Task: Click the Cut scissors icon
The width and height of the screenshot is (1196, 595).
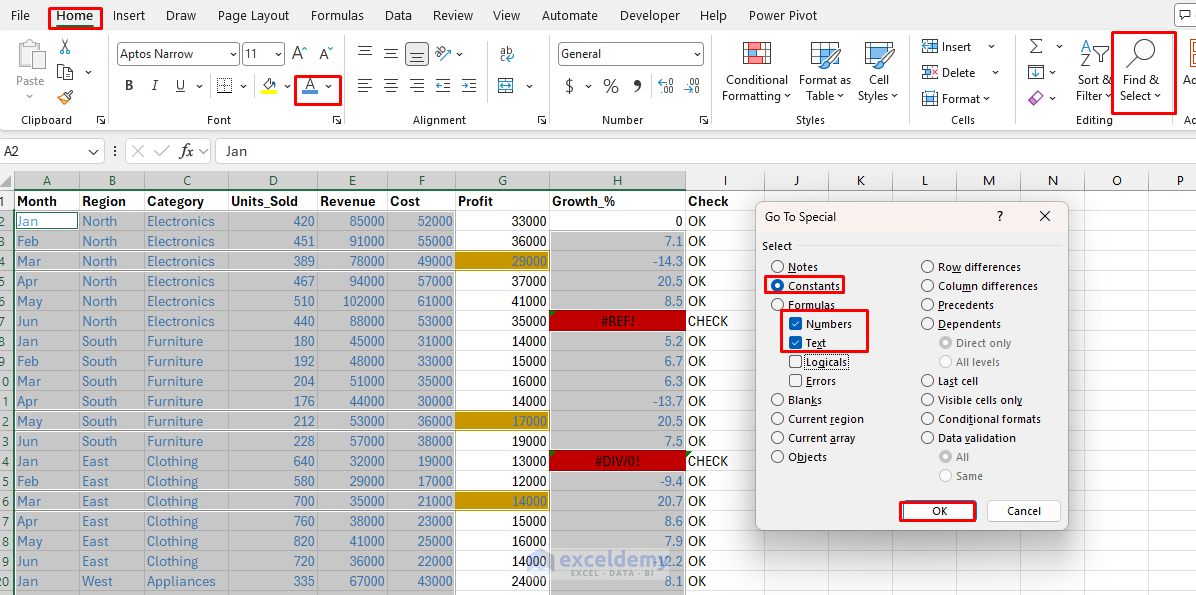Action: tap(65, 47)
